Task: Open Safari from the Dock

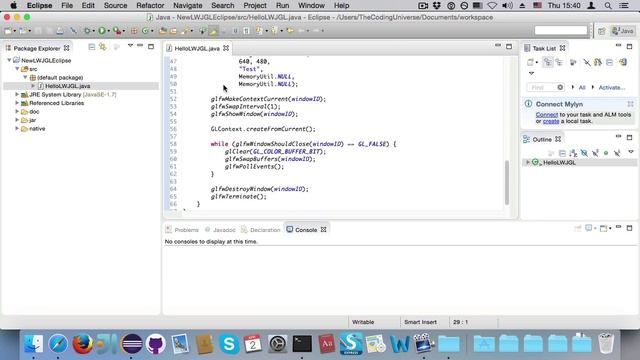Action: (x=58, y=343)
